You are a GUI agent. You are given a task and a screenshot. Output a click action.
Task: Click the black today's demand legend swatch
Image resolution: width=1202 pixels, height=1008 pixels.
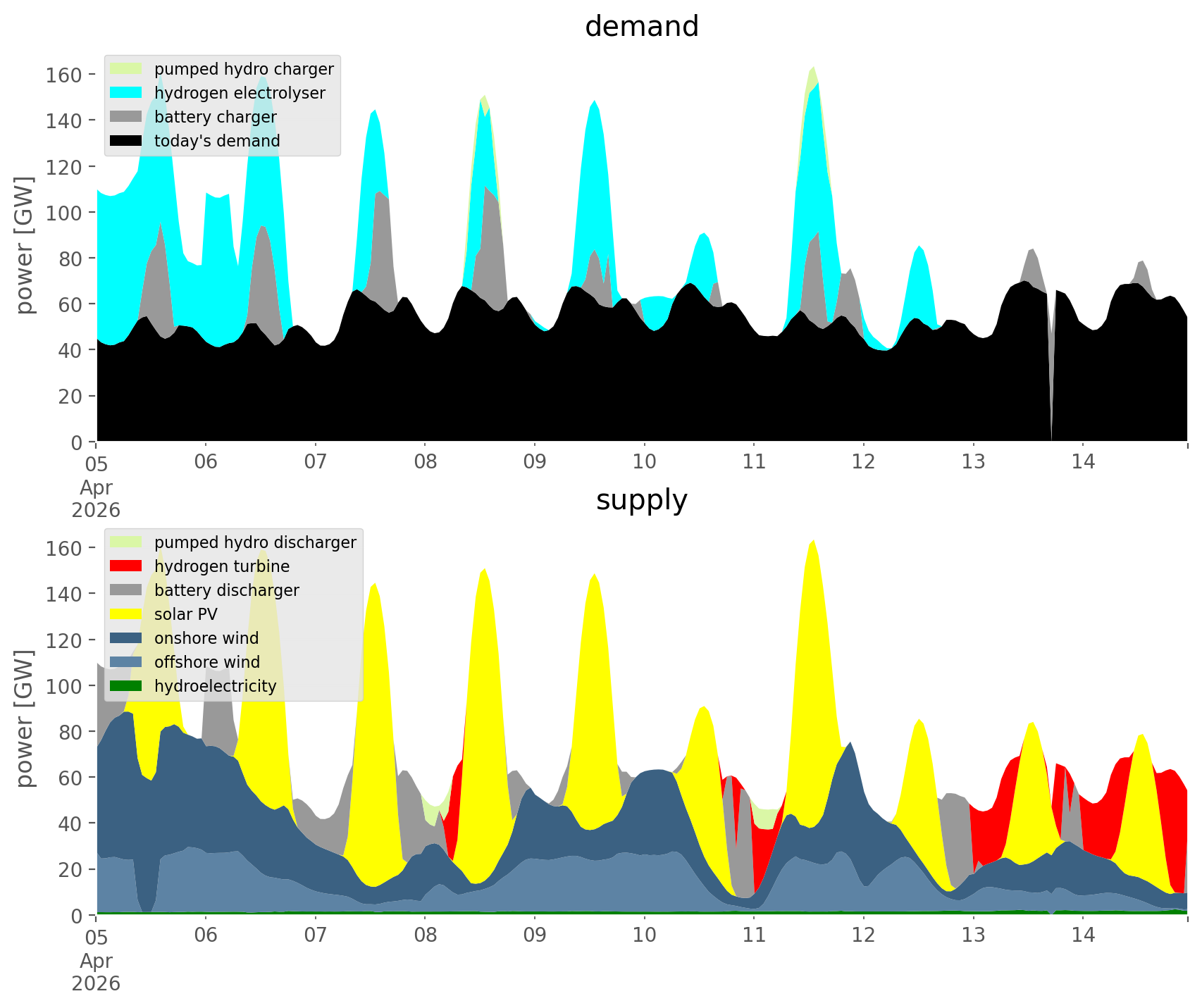coord(127,141)
